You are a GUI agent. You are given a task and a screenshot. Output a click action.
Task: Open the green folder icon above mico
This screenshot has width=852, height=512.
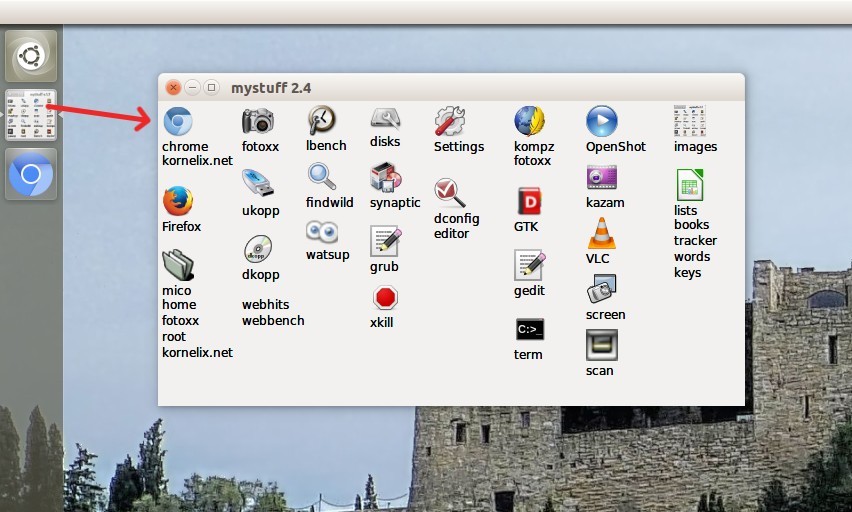[178, 265]
